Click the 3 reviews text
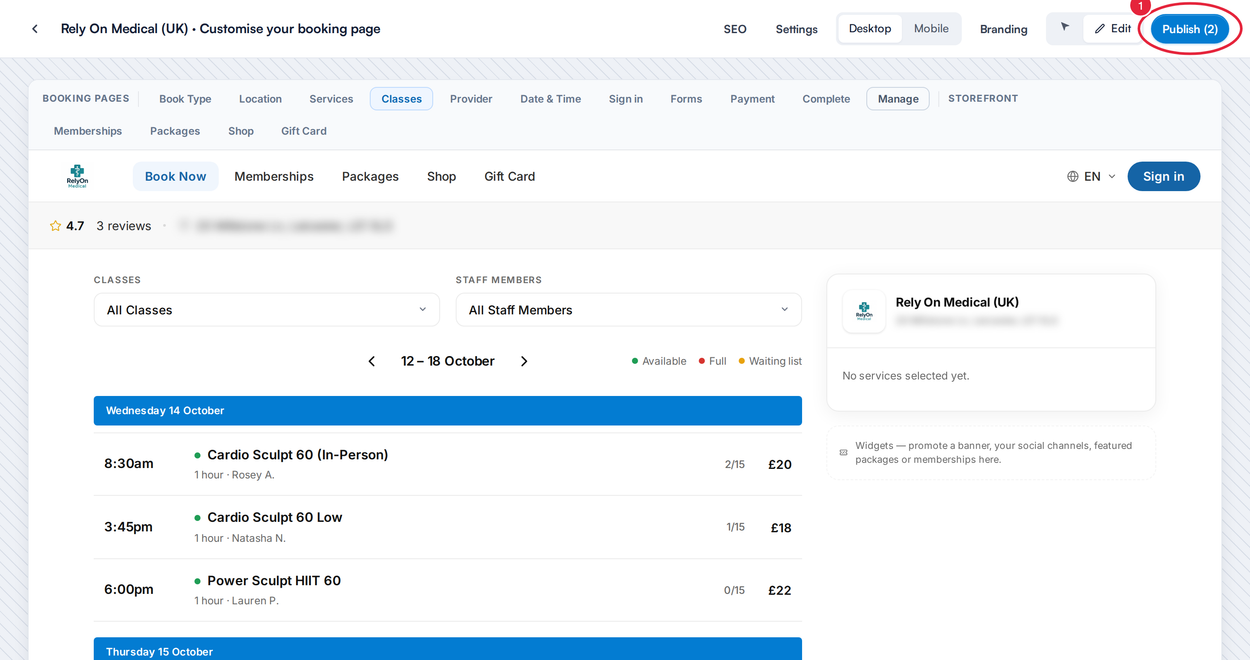Screen dimensions: 1250x660 pos(124,226)
